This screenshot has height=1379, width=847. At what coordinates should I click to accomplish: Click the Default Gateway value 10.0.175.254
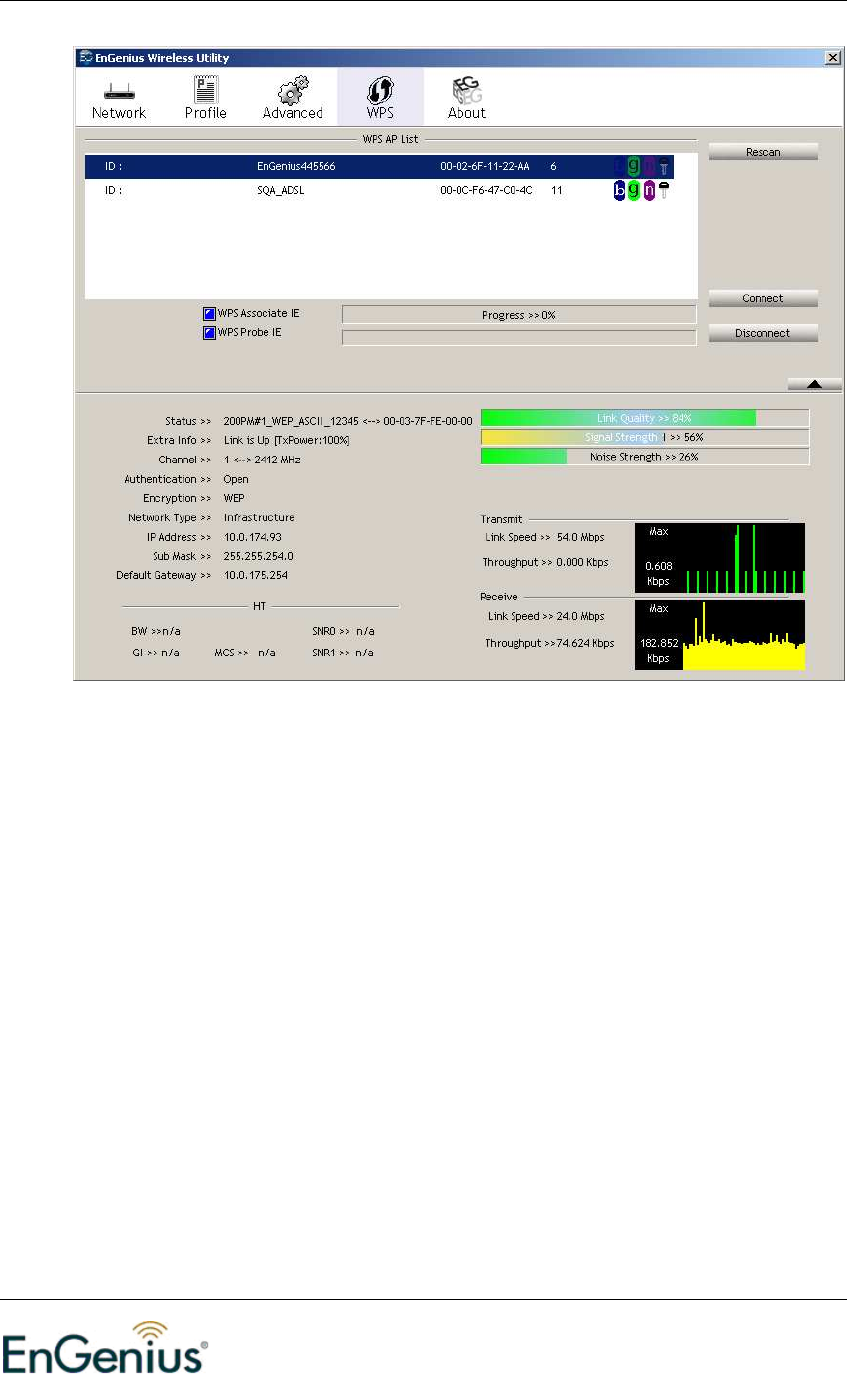click(x=258, y=576)
